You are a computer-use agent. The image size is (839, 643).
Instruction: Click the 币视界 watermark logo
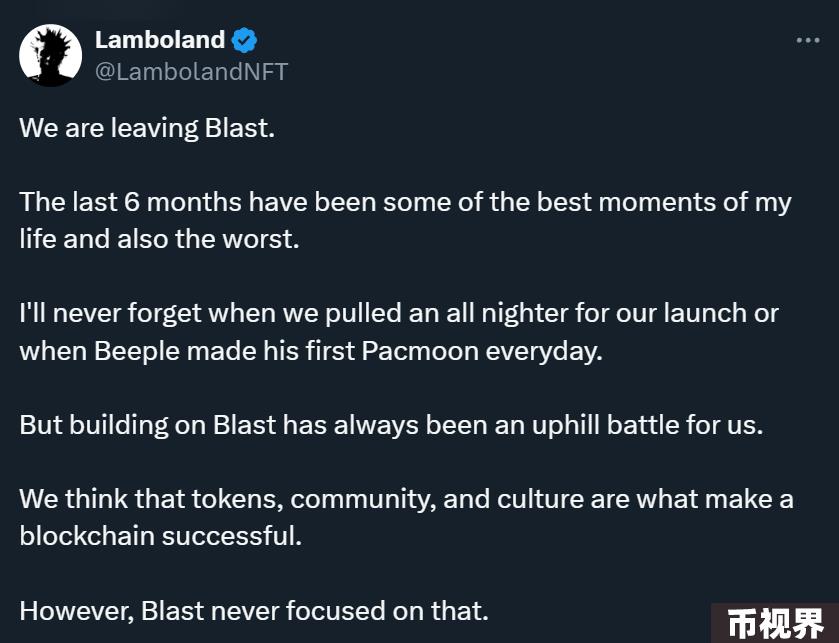point(775,623)
